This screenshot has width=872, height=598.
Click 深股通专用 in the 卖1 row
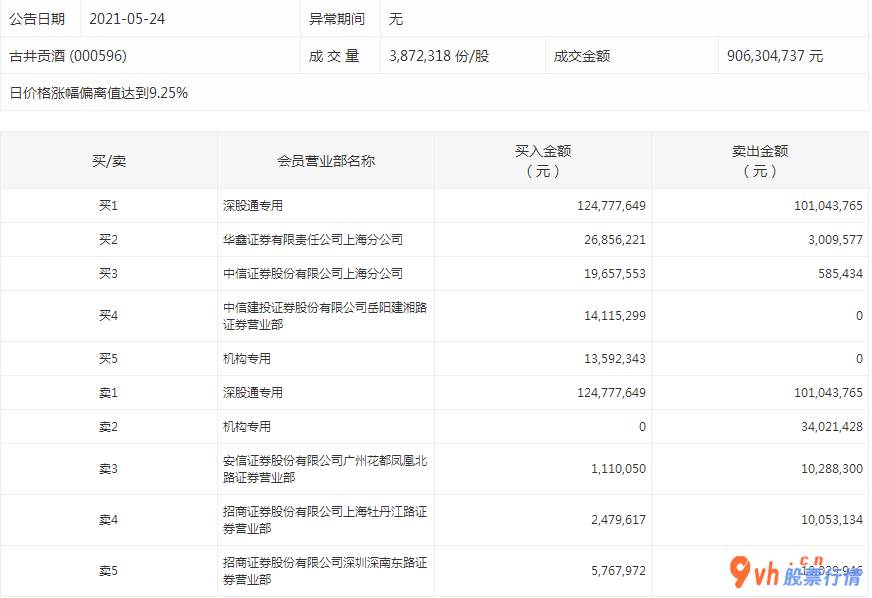coord(253,393)
